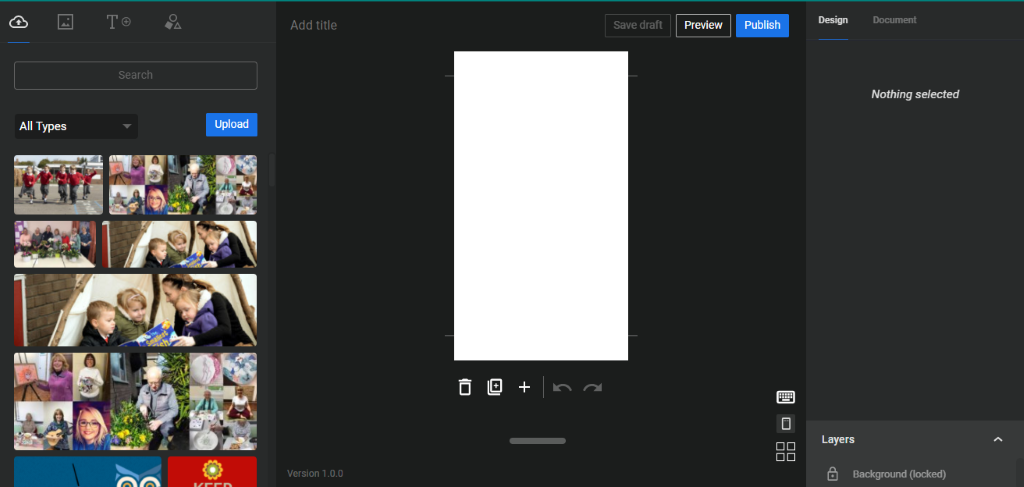Open the upload media tab icon

pos(18,22)
